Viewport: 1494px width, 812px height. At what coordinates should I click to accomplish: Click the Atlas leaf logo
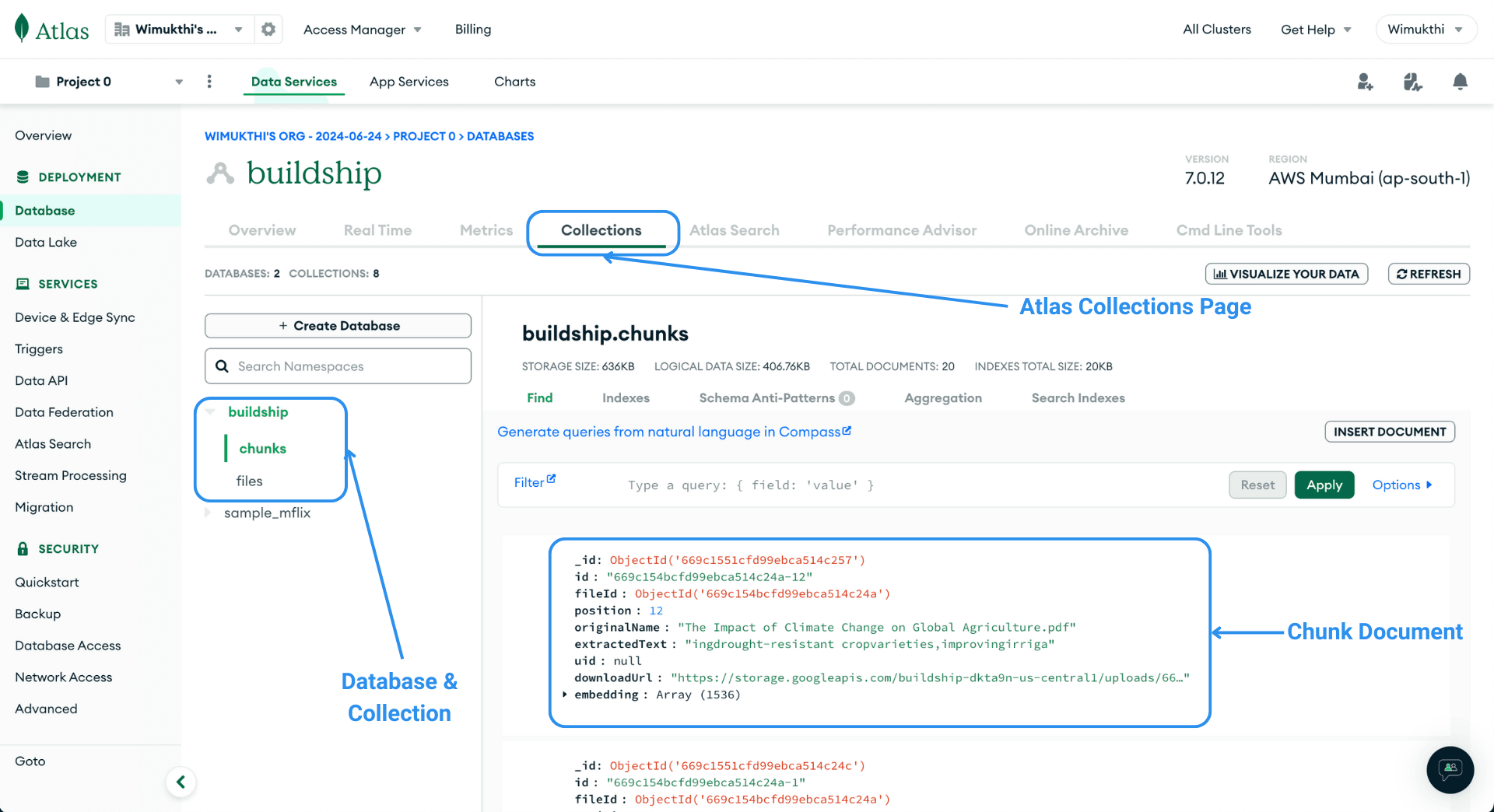[23, 29]
